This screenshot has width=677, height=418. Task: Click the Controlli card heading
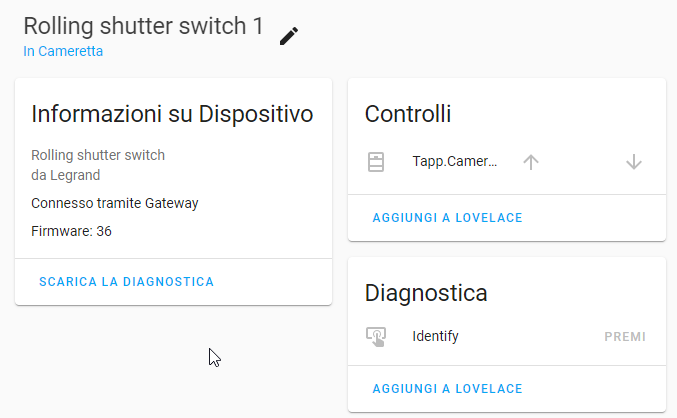click(408, 114)
